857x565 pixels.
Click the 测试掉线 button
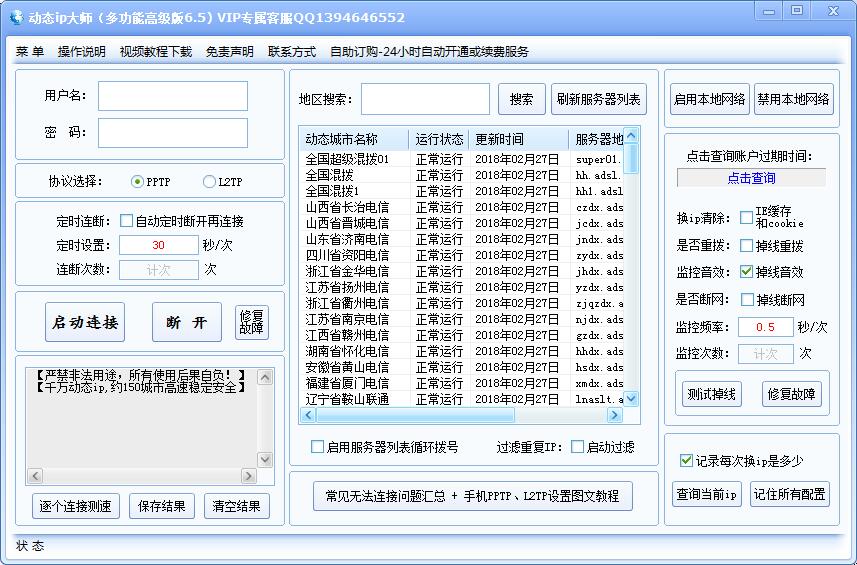(x=712, y=394)
